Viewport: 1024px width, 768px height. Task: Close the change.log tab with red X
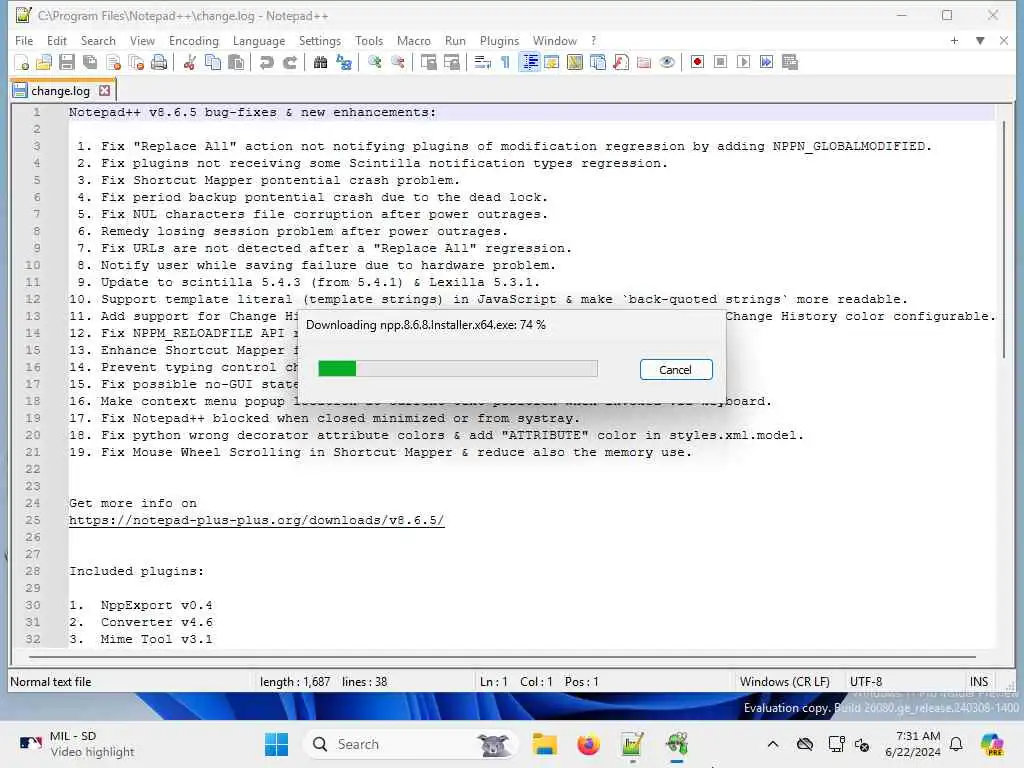point(104,91)
